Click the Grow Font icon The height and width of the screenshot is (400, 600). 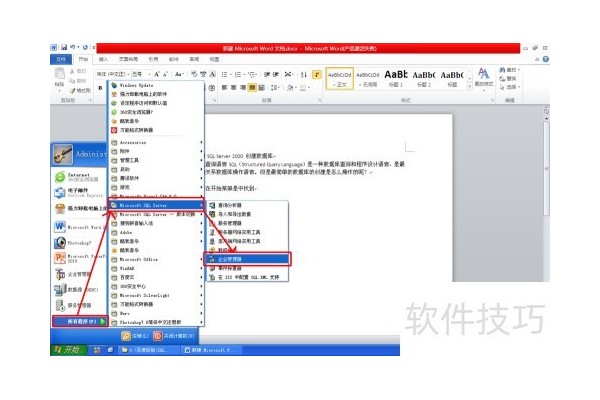[157, 74]
